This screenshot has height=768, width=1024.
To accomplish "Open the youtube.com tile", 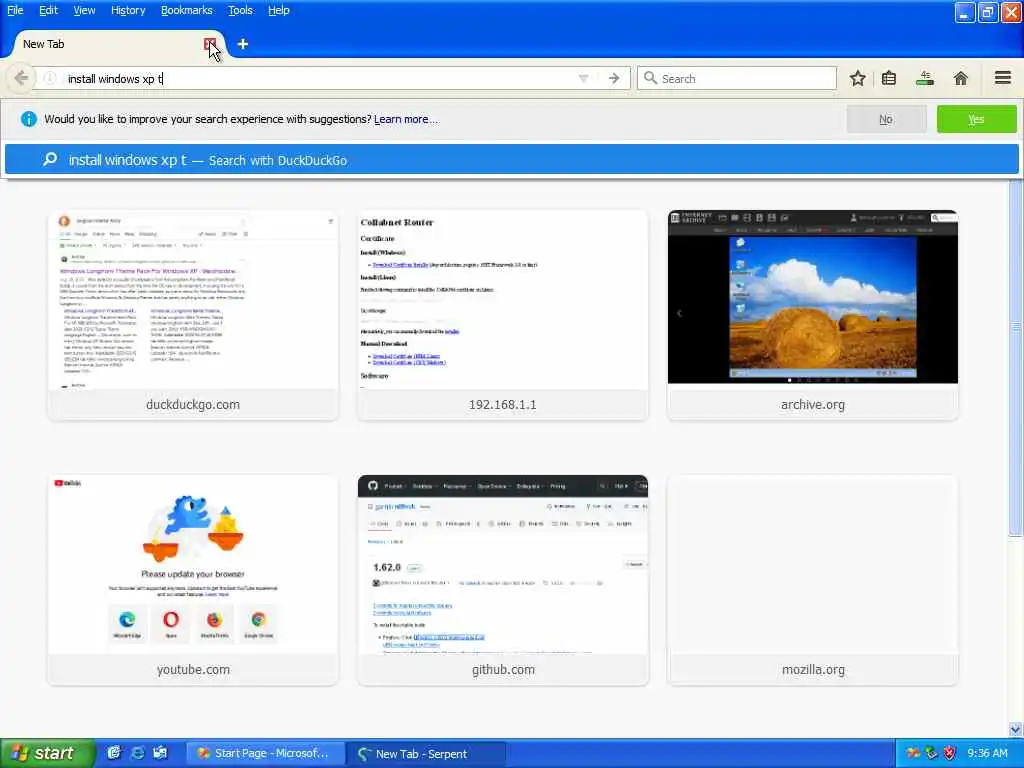I will (x=193, y=581).
